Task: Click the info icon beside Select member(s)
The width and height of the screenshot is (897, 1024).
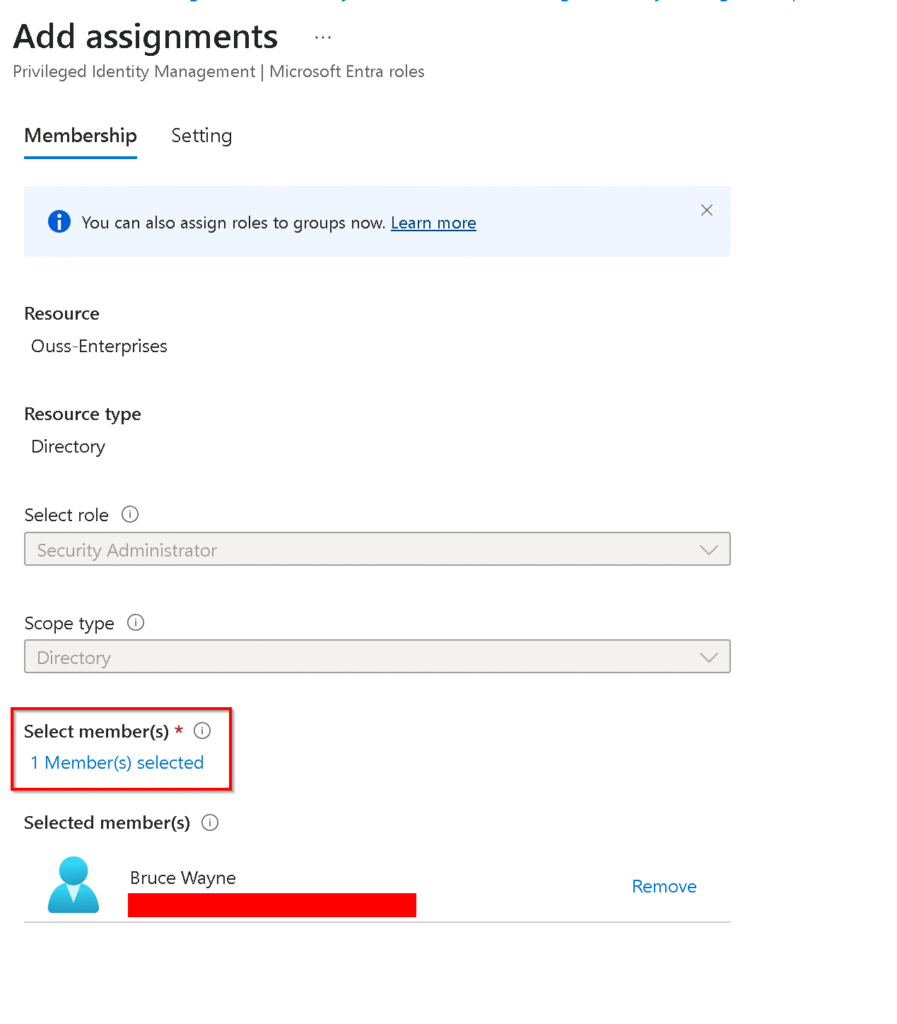Action: click(x=202, y=731)
